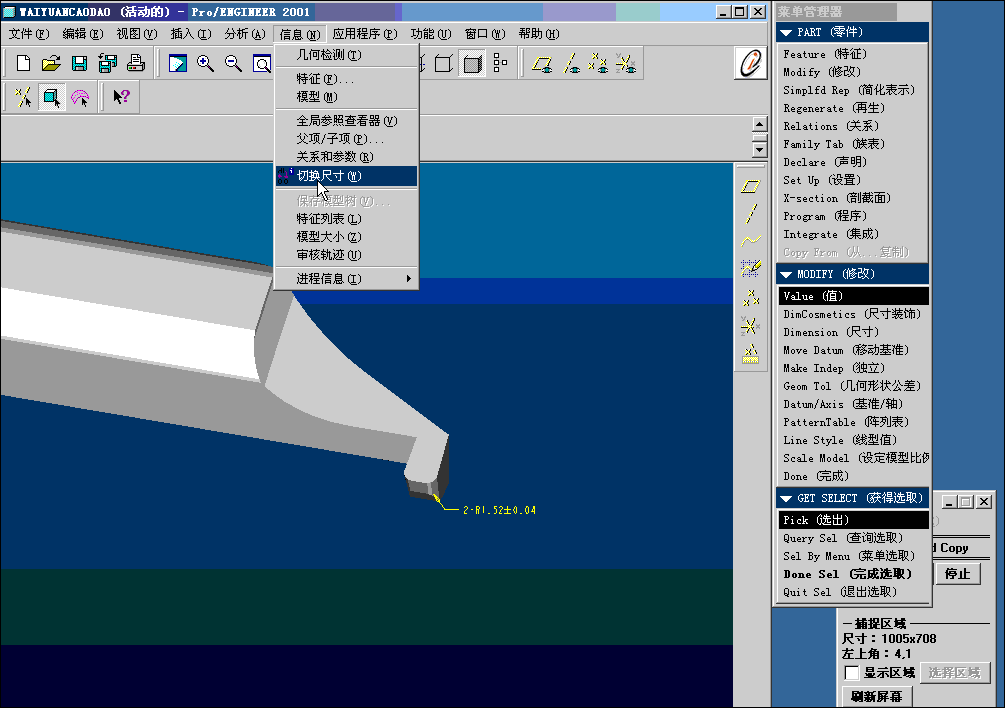Create datum axis from side toolbar
This screenshot has height=708, width=1005.
751,213
